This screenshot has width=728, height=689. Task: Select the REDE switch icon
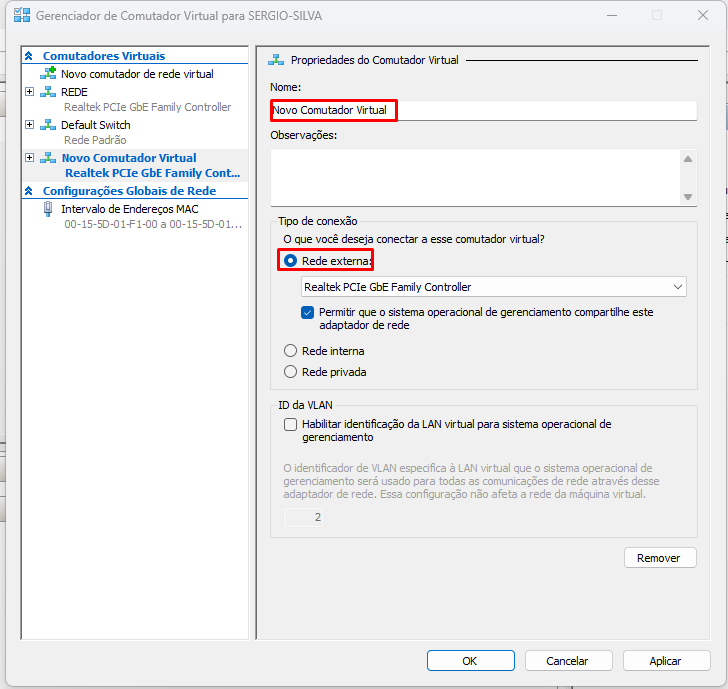(x=48, y=92)
